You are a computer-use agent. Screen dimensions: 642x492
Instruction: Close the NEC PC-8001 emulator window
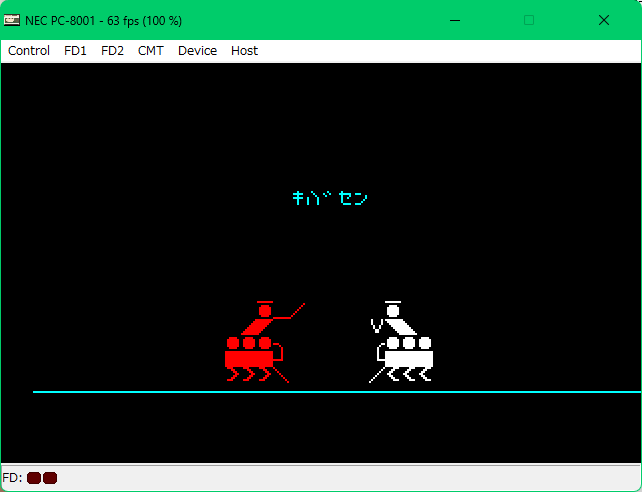coord(604,20)
